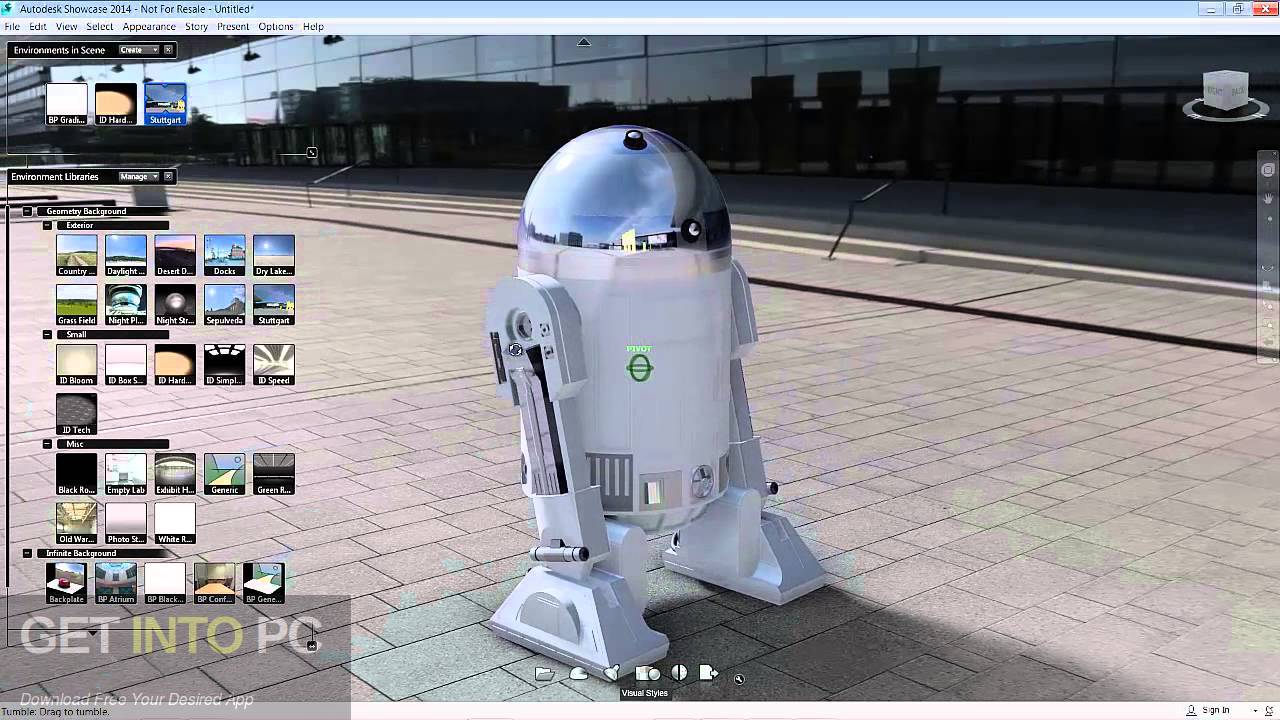Open the Select menu
The image size is (1280, 720).
(x=99, y=26)
